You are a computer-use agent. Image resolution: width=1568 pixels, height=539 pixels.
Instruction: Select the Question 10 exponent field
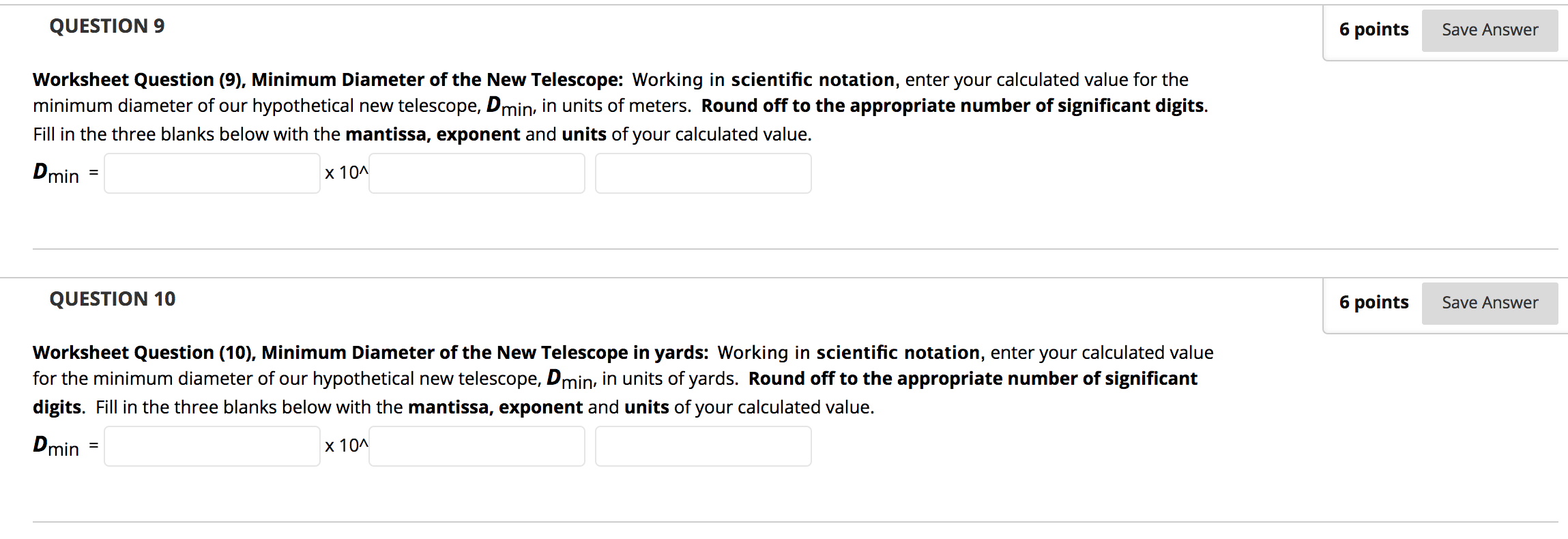pos(477,446)
